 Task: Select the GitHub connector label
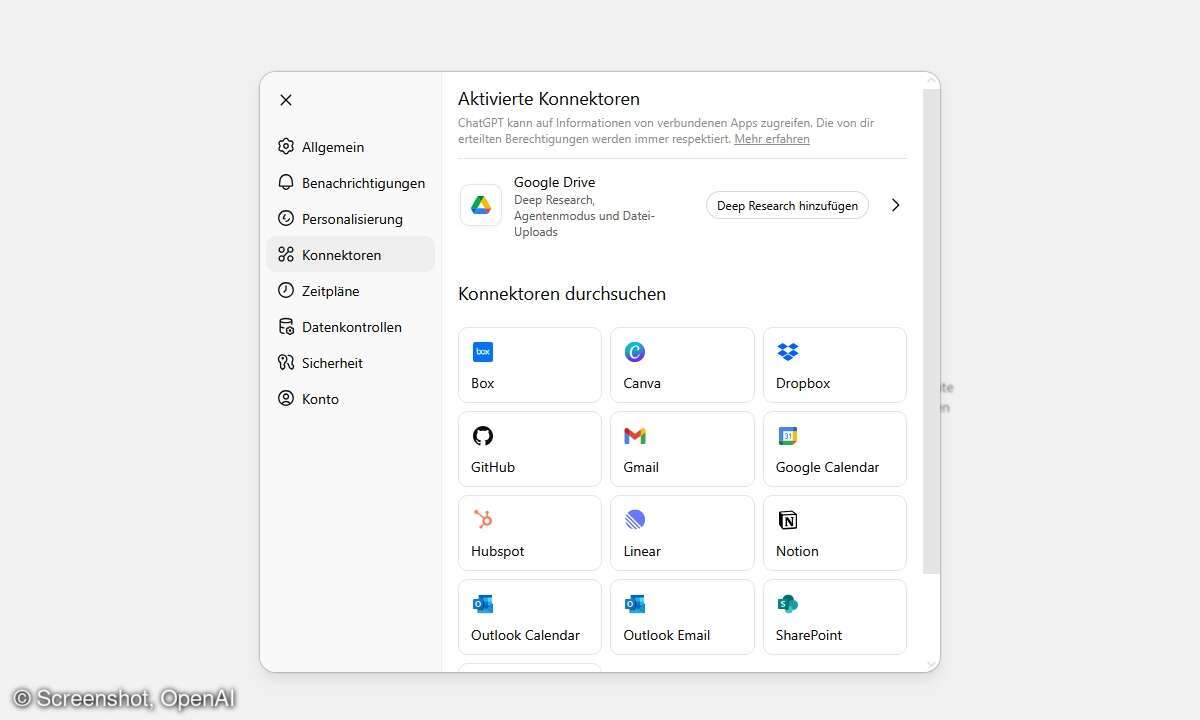click(493, 467)
